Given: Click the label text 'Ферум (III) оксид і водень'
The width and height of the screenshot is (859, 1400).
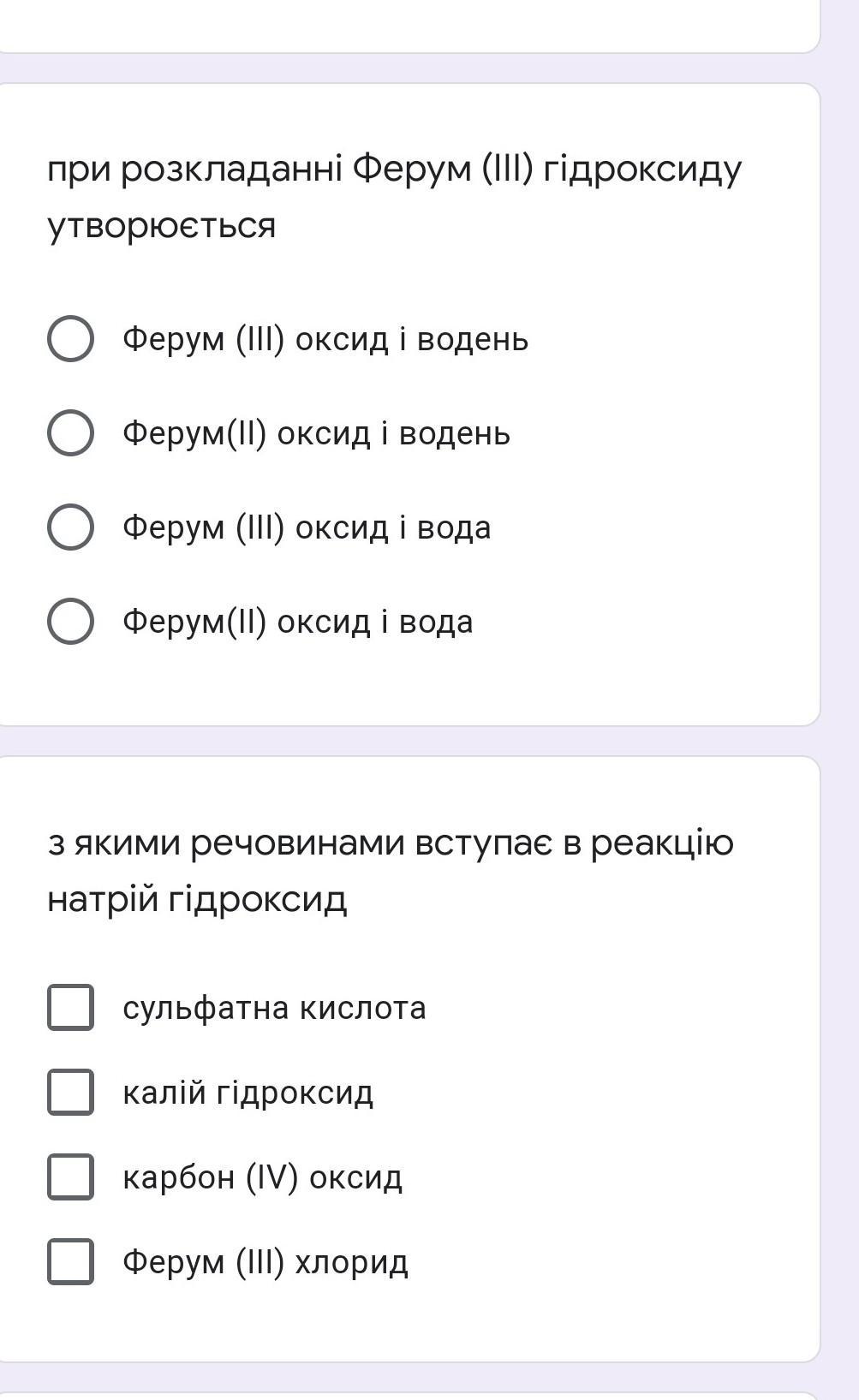Looking at the screenshot, I should point(325,339).
